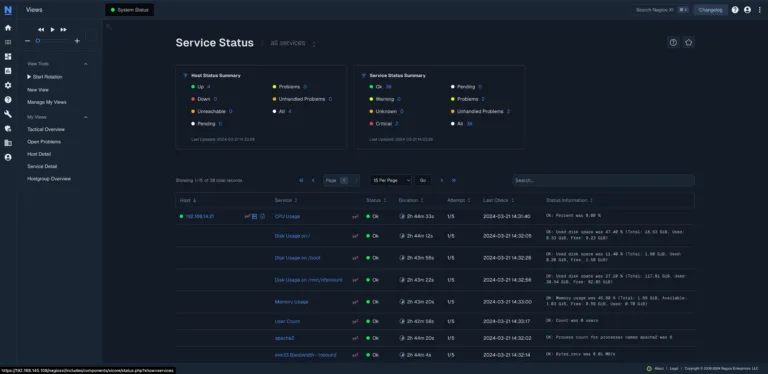Open the all services options menu
Screen dimensions: 768x374
point(314,44)
